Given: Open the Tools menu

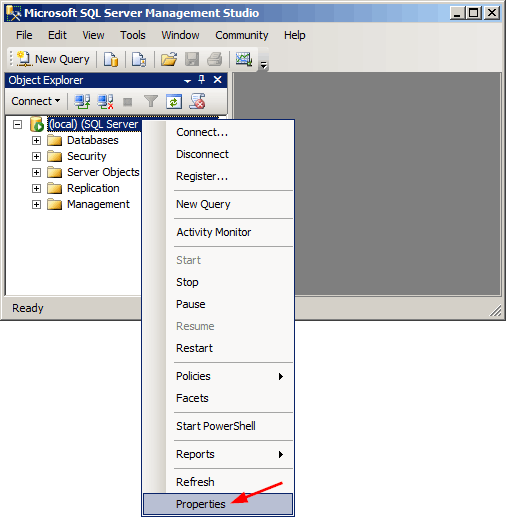Looking at the screenshot, I should pos(133,35).
